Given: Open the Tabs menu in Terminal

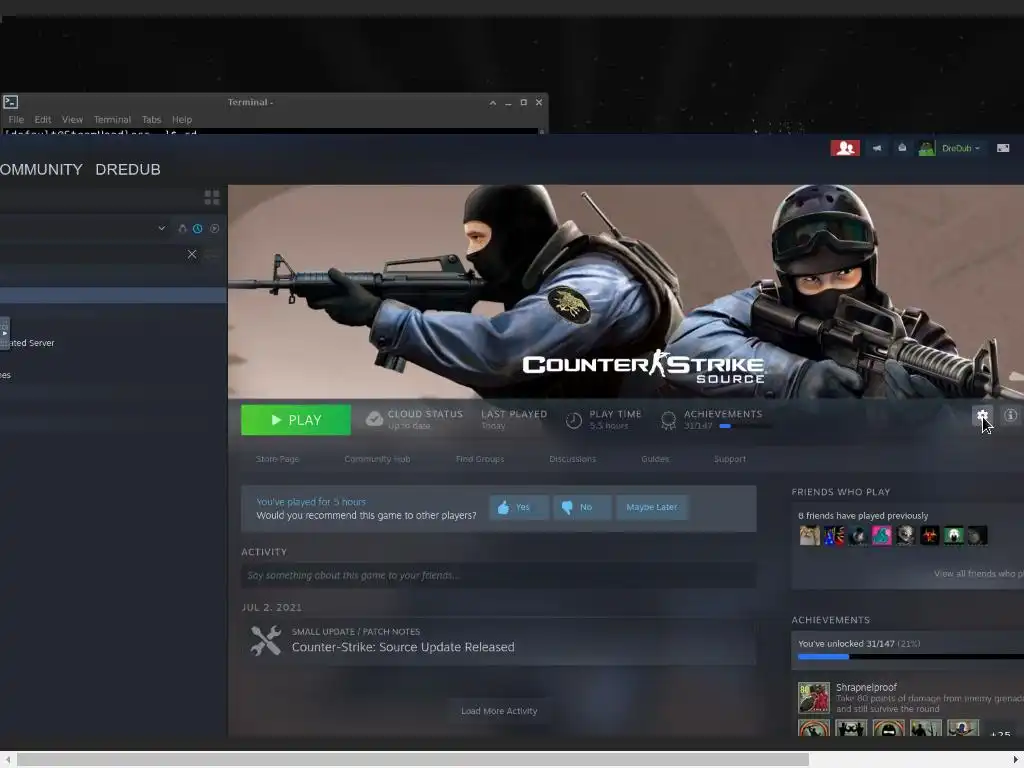Looking at the screenshot, I should 151,120.
